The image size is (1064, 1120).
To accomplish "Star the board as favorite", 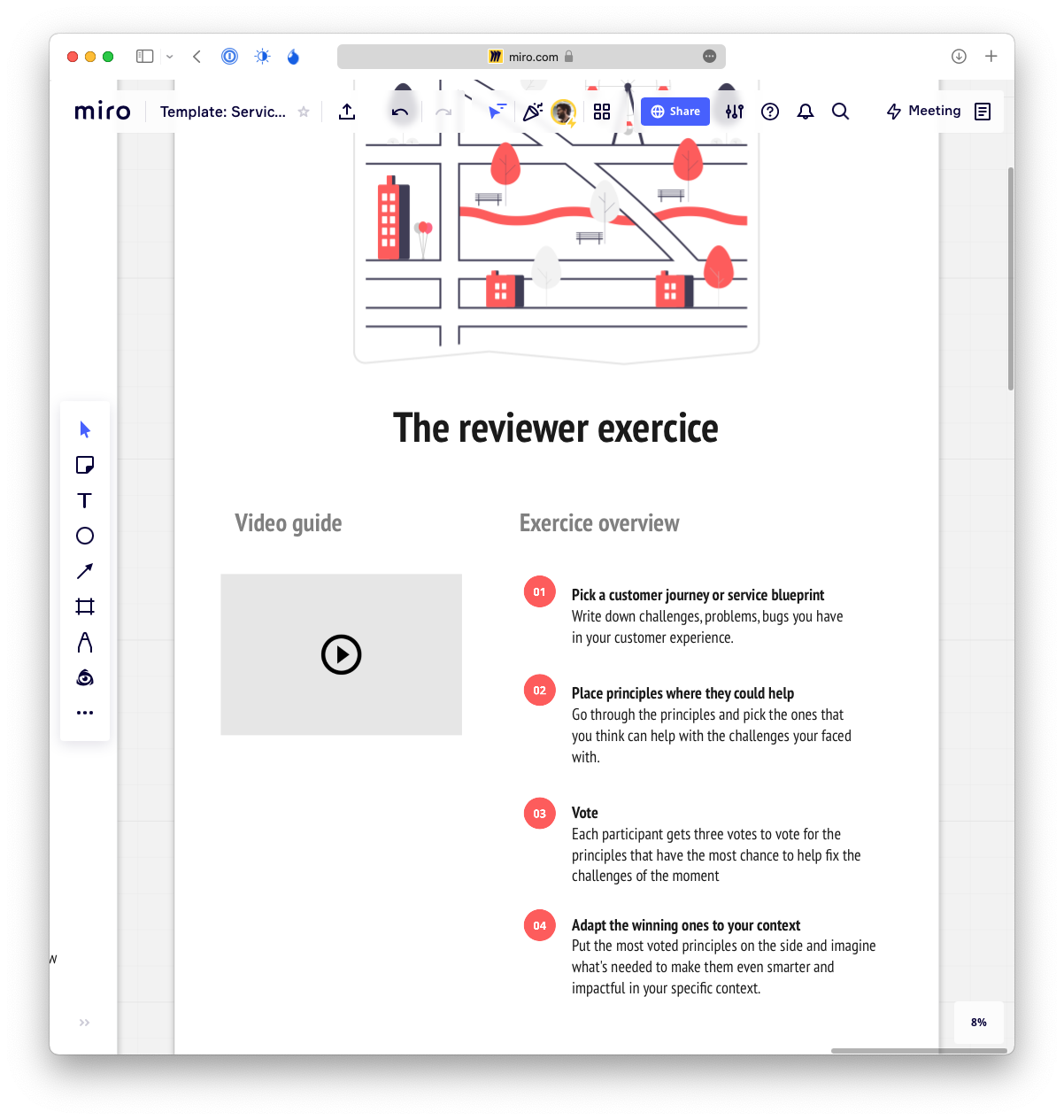I will coord(304,112).
